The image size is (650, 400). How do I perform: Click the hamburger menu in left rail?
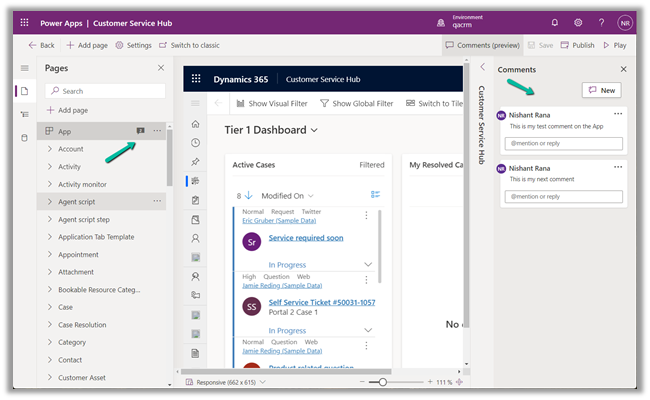pyautogui.click(x=24, y=68)
